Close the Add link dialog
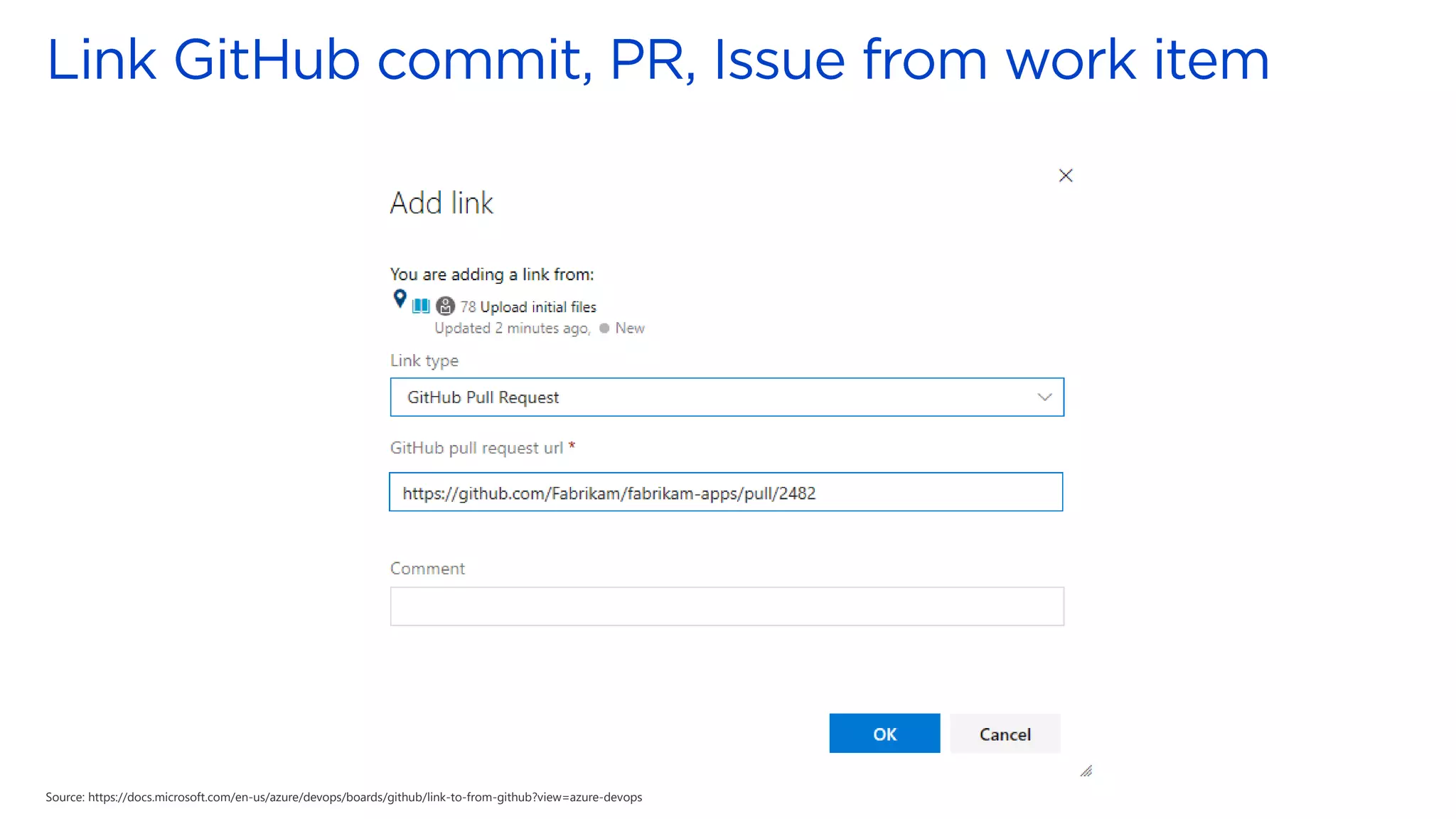Viewport: 1456px width, 819px height. coord(1065,176)
